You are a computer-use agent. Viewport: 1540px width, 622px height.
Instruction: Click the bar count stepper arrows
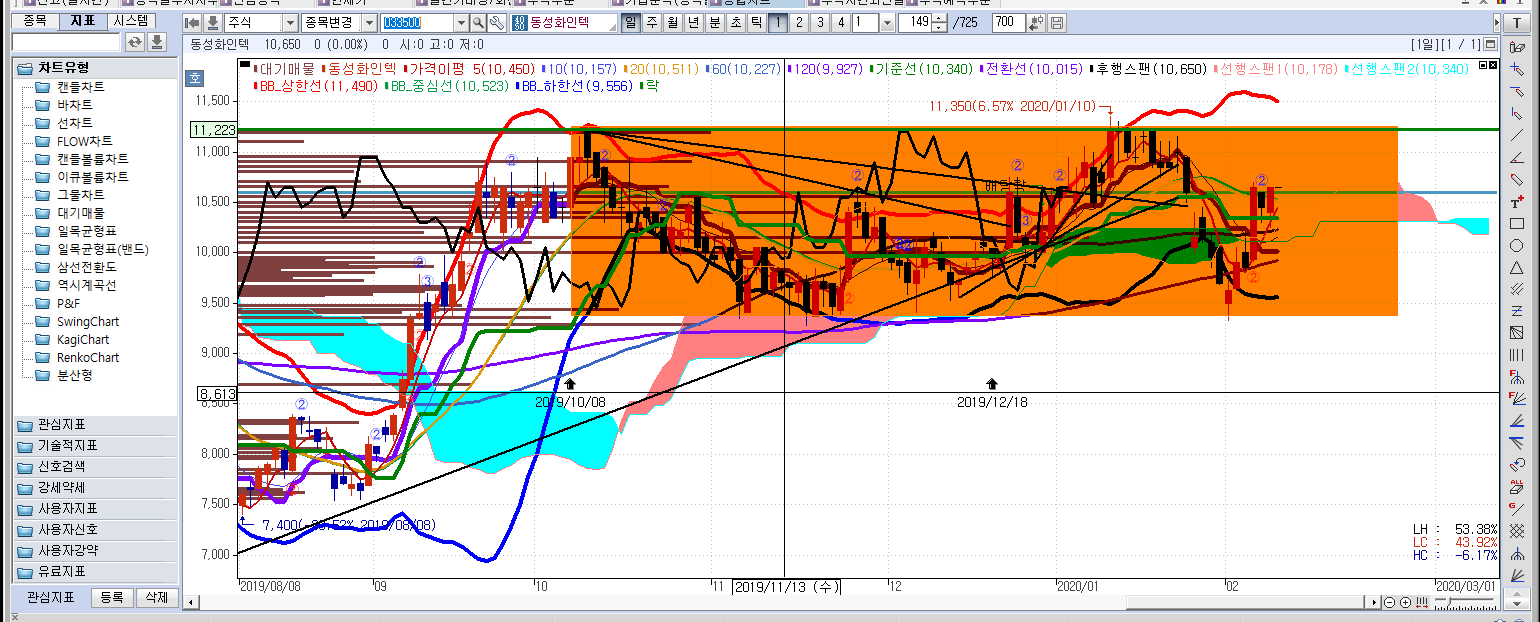point(938,22)
